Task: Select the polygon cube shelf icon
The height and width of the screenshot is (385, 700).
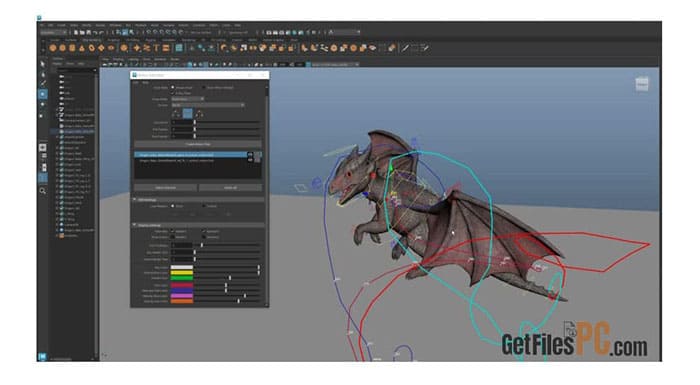Action: [x=62, y=48]
